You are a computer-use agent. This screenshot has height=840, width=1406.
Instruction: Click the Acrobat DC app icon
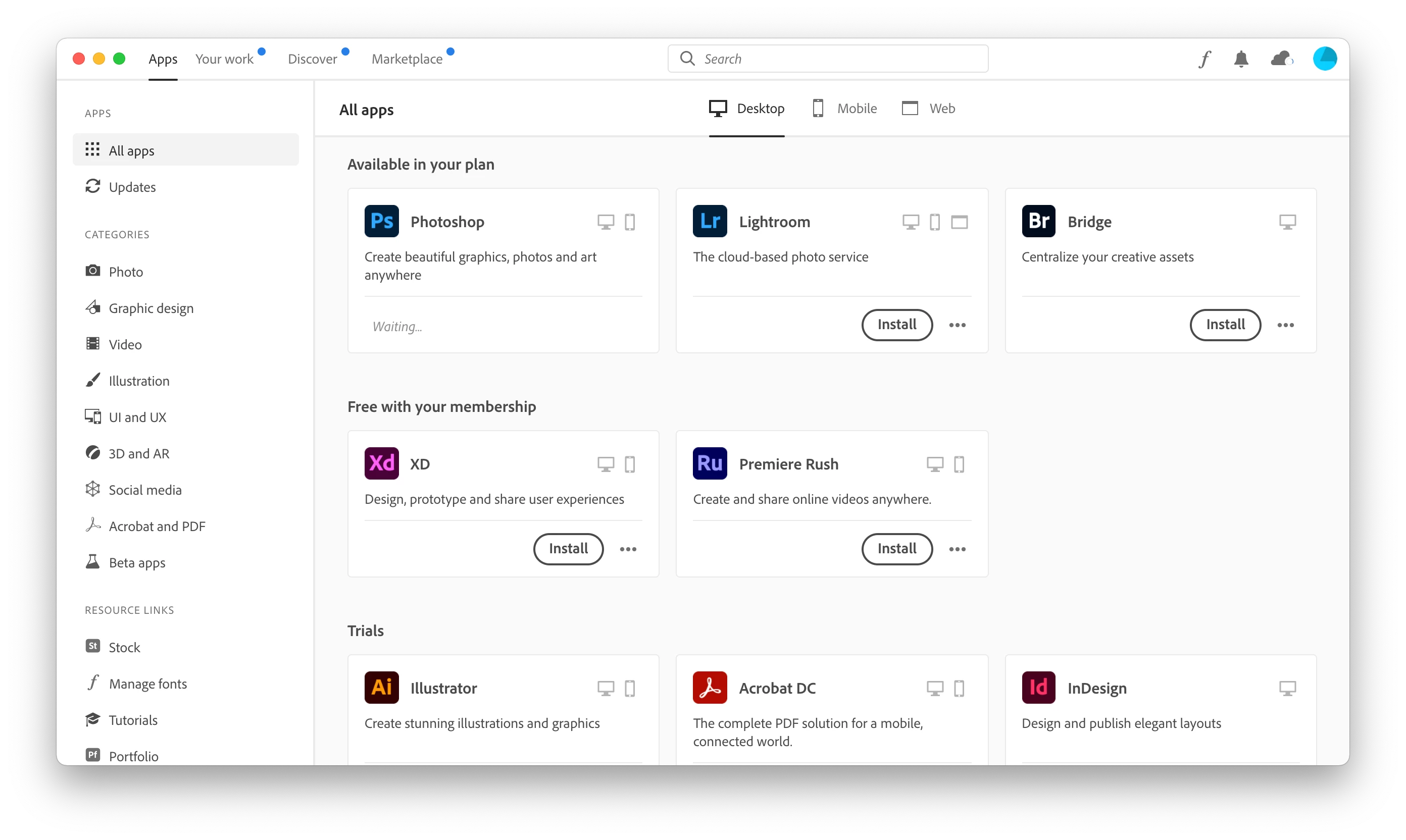coord(710,688)
